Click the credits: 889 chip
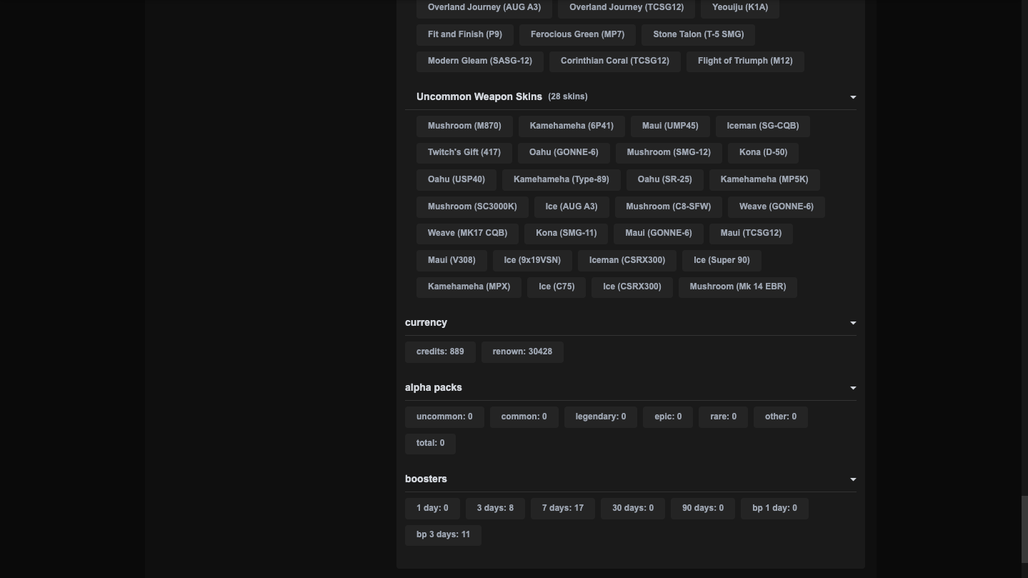This screenshot has height=578, width=1028. click(x=440, y=352)
